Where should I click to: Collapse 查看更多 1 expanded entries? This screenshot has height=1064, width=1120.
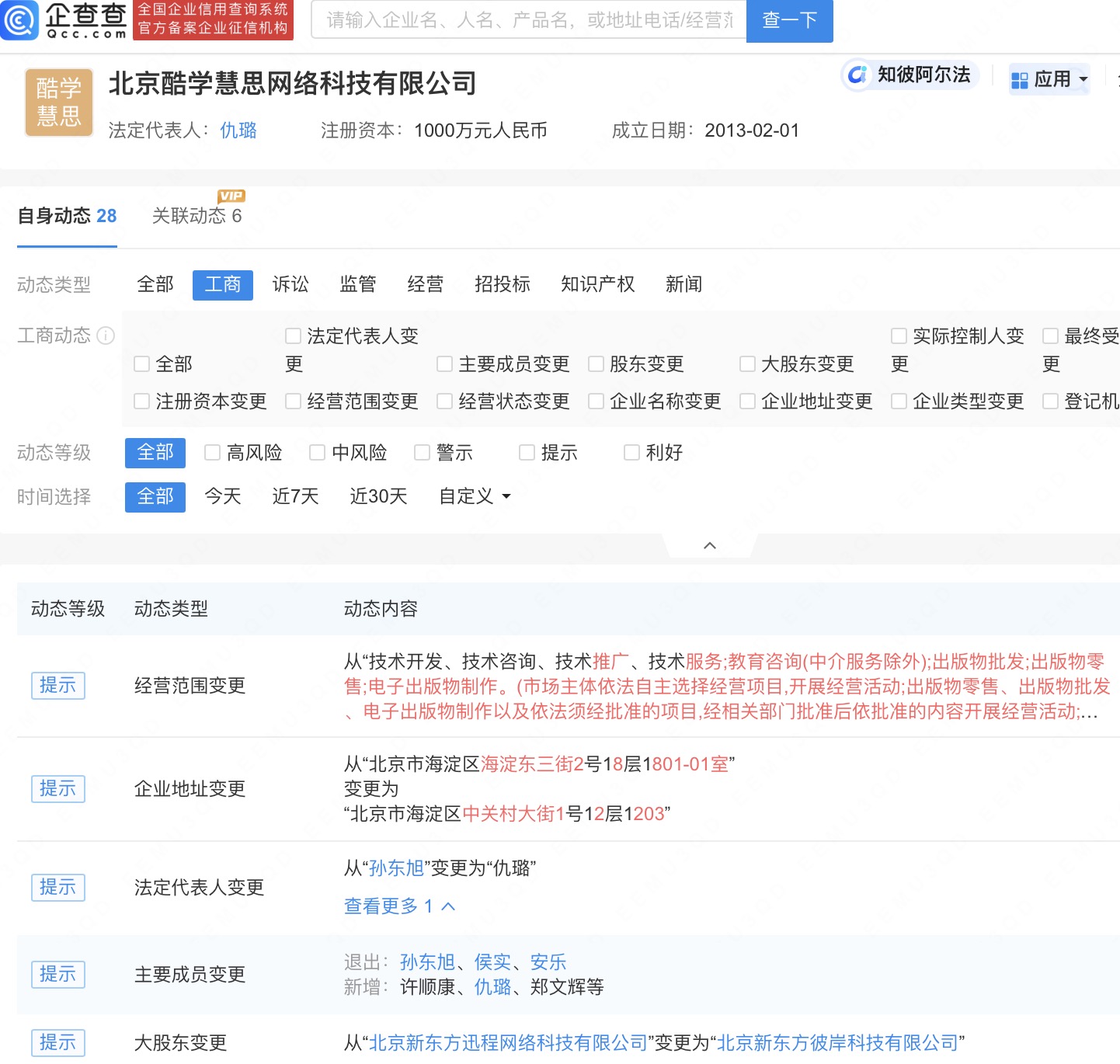tap(399, 906)
